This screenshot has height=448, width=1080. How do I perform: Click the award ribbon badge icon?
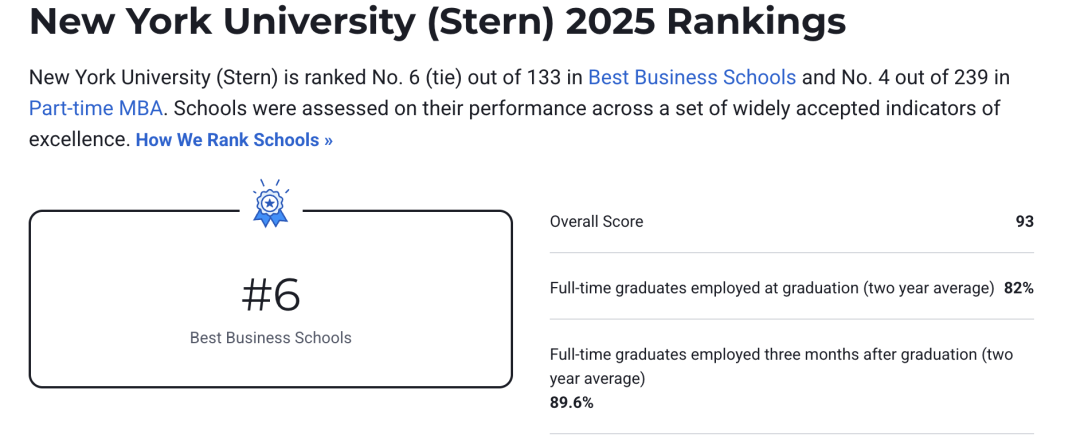270,203
